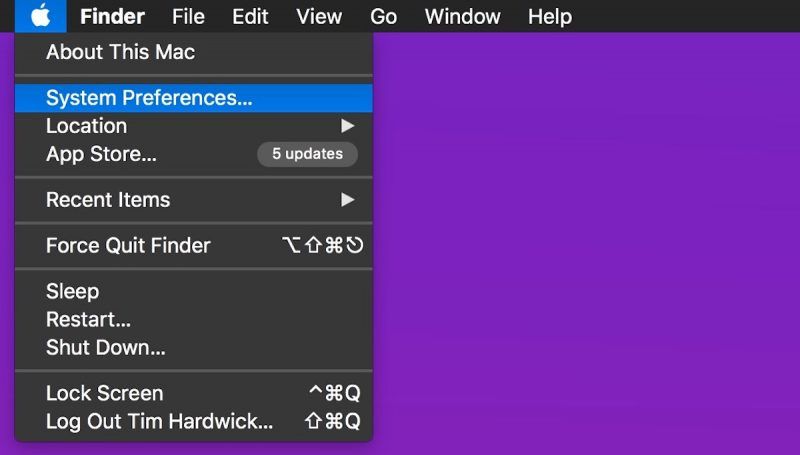Put the Mac to Sleep
The image size is (800, 455).
pos(72,292)
